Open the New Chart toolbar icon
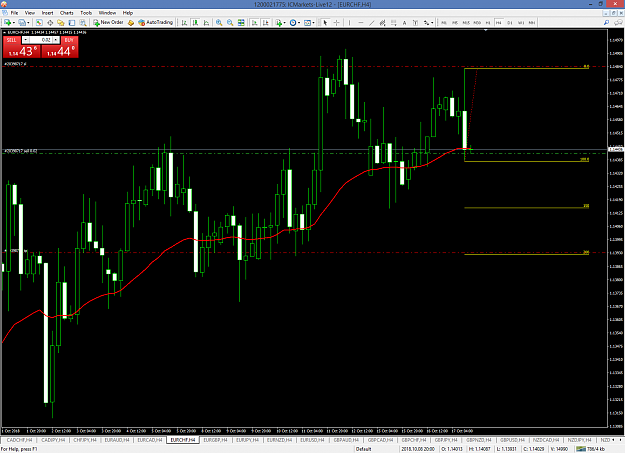 pos(8,23)
